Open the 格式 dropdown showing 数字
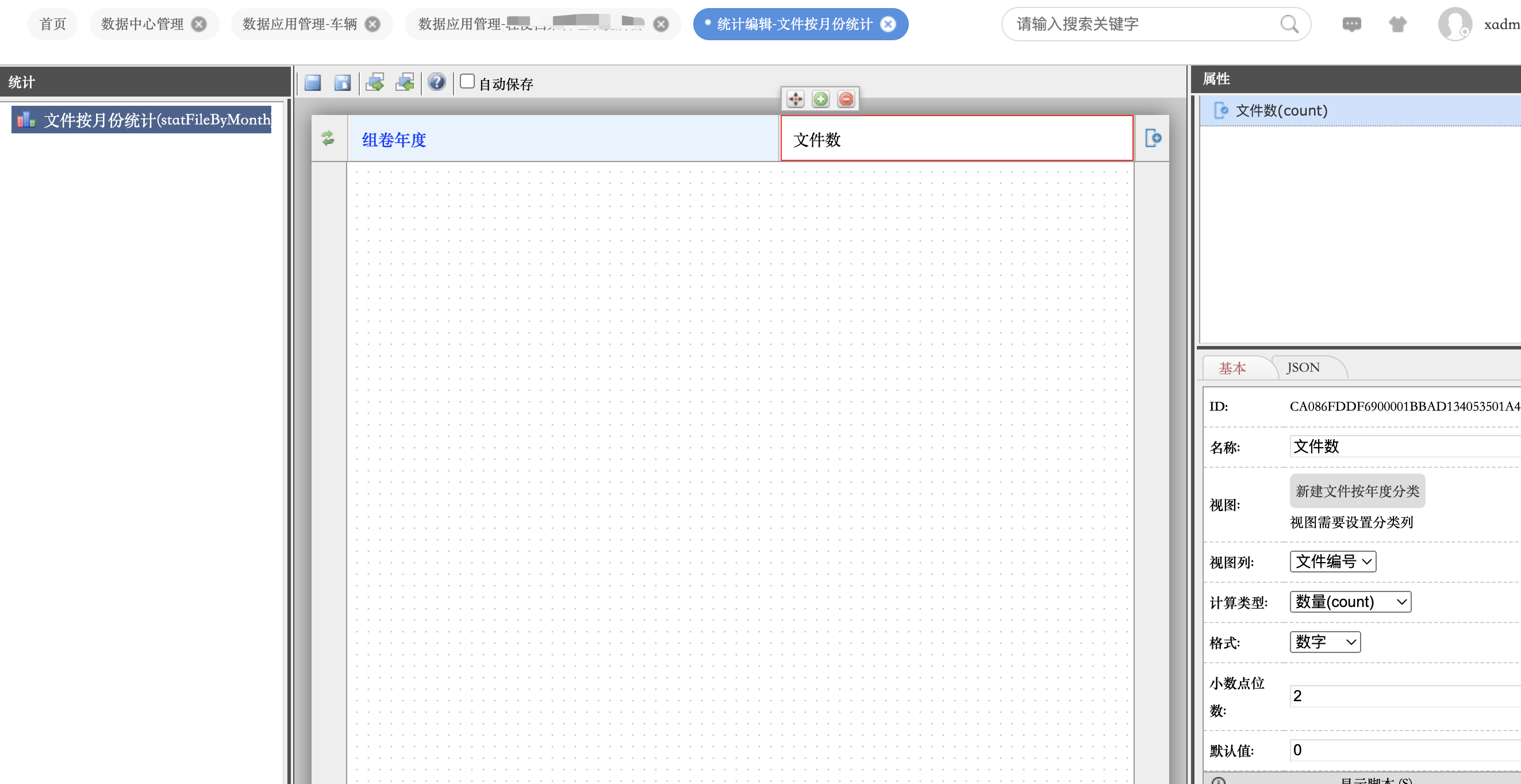The image size is (1521, 784). click(x=1324, y=641)
